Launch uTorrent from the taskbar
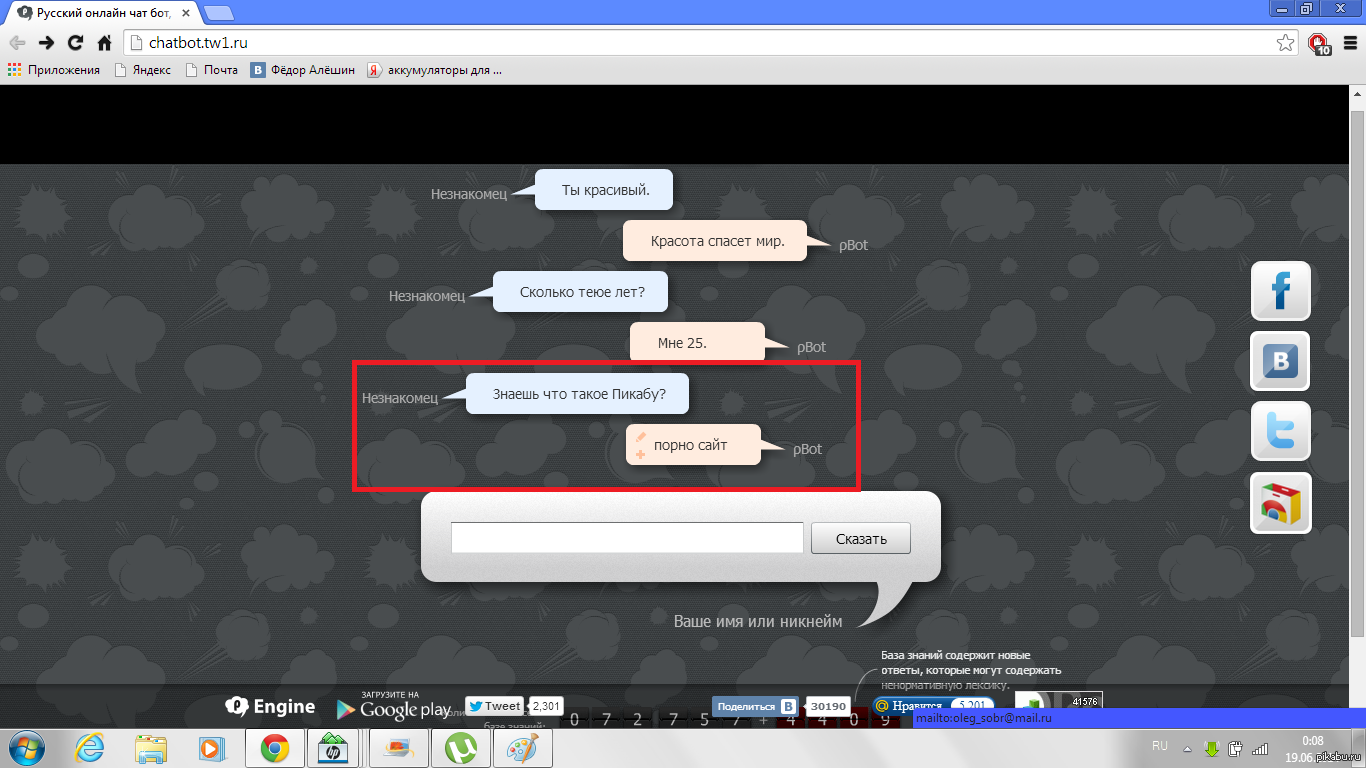The width and height of the screenshot is (1366, 768). coord(460,748)
